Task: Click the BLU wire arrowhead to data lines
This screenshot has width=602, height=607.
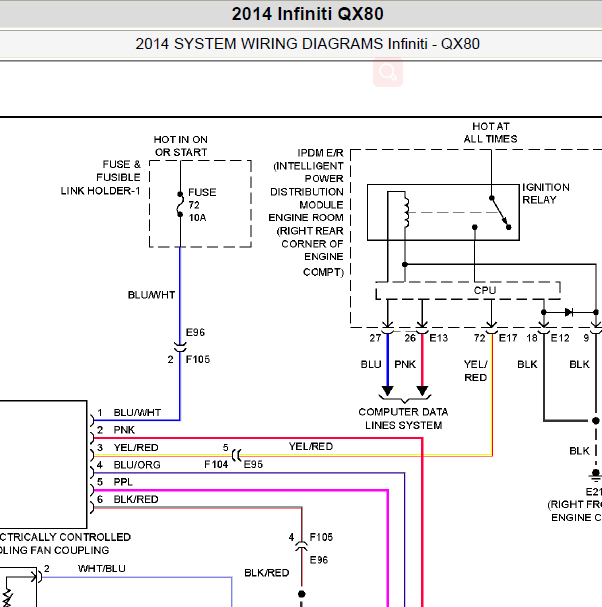Action: tap(388, 391)
